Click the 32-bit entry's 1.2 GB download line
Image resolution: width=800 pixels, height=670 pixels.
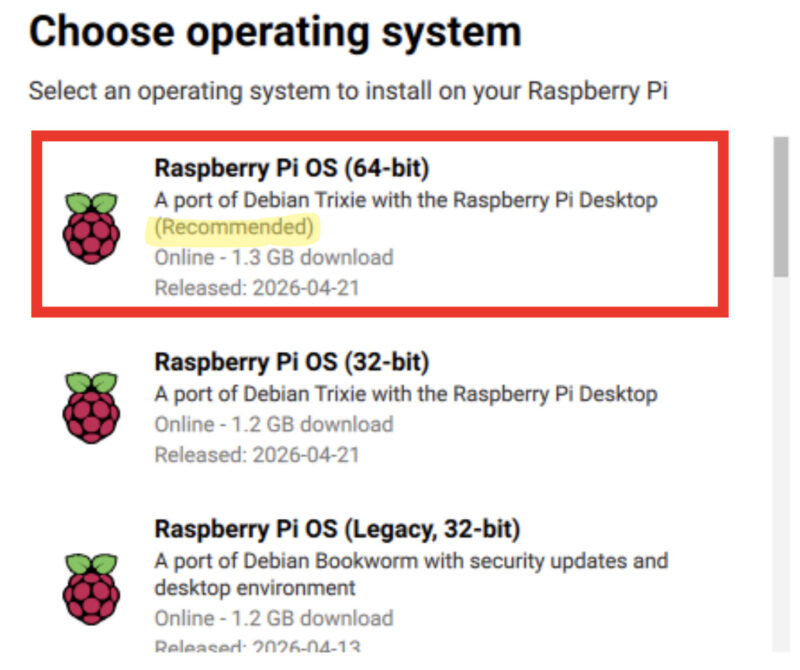(274, 425)
